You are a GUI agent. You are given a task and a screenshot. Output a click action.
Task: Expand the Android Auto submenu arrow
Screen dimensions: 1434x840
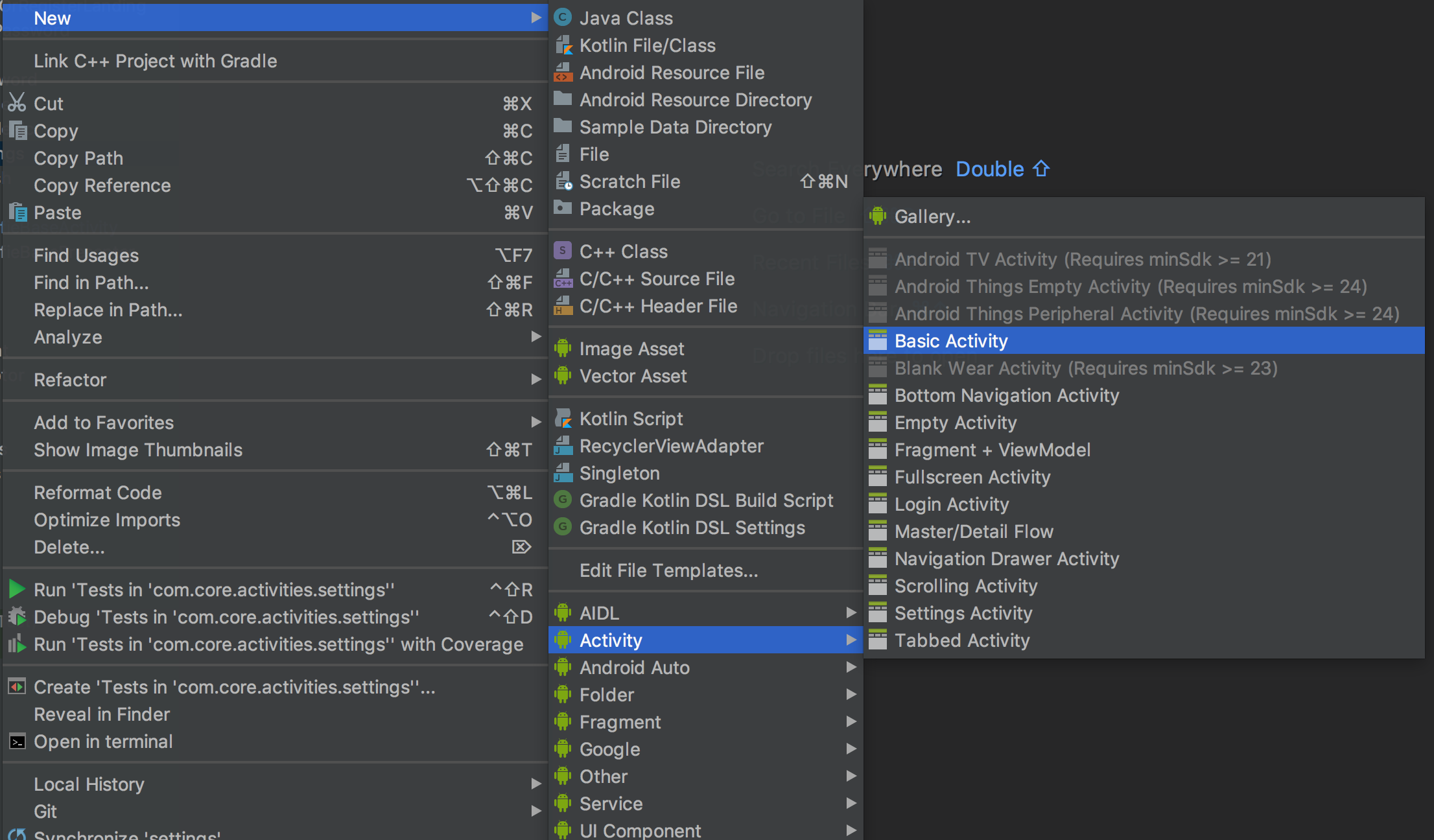(x=851, y=667)
